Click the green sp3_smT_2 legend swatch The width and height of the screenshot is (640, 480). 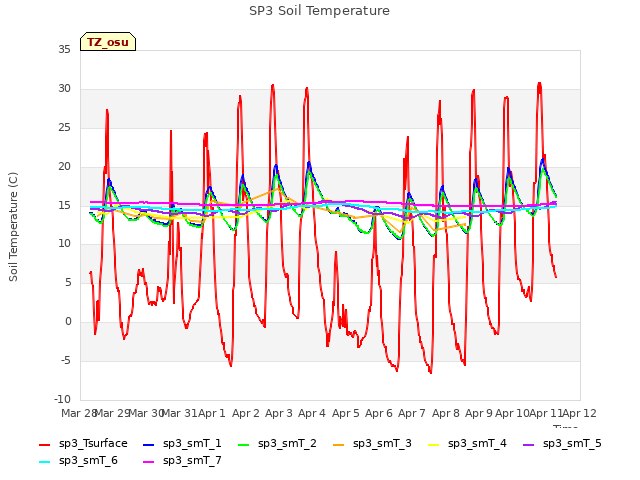[244, 444]
